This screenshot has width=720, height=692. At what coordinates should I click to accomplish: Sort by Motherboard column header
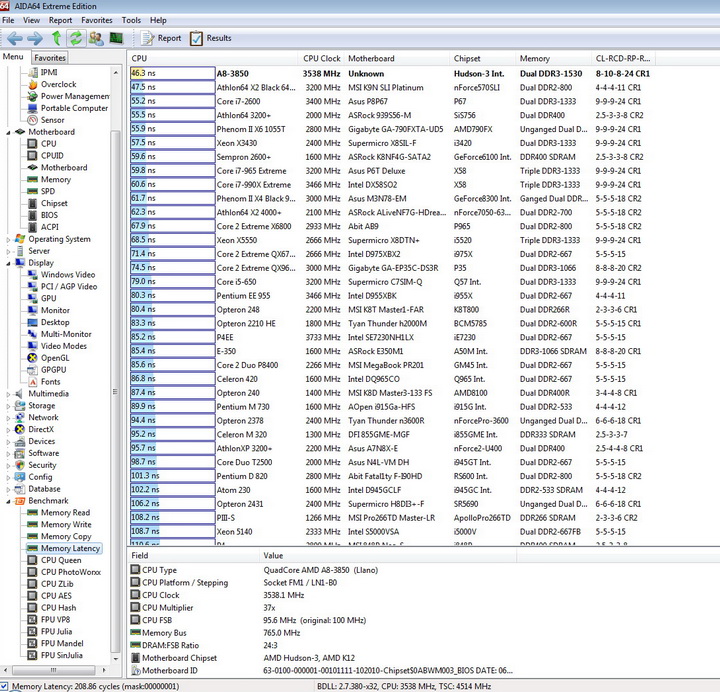click(x=396, y=59)
